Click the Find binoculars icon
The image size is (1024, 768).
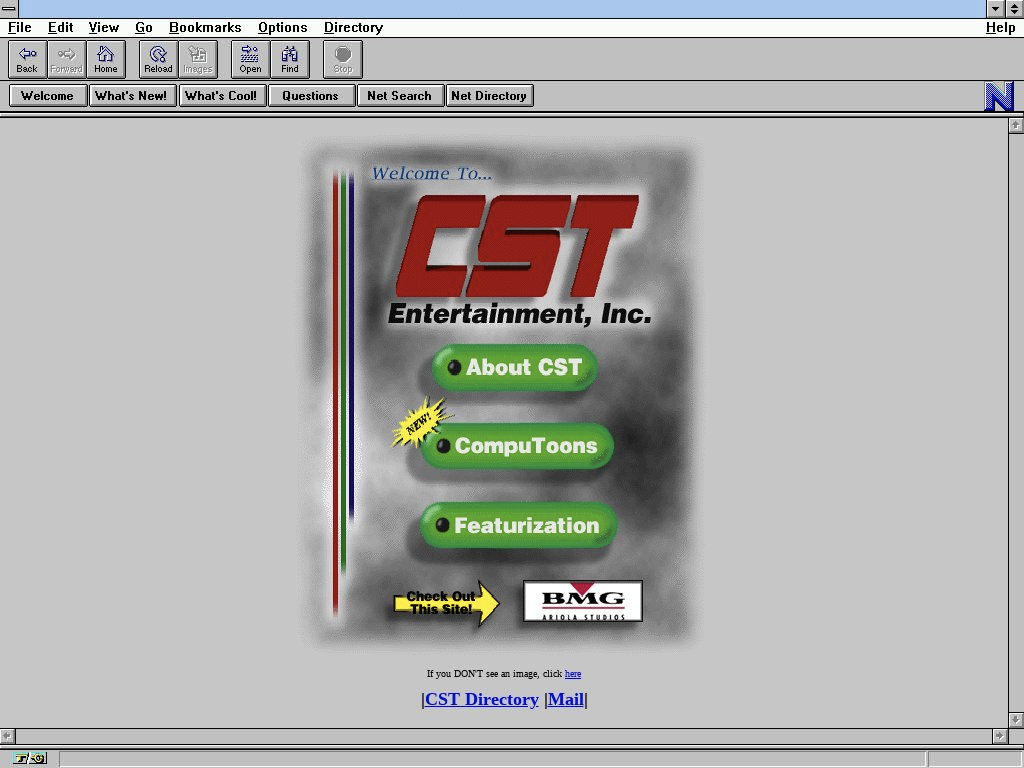[290, 59]
